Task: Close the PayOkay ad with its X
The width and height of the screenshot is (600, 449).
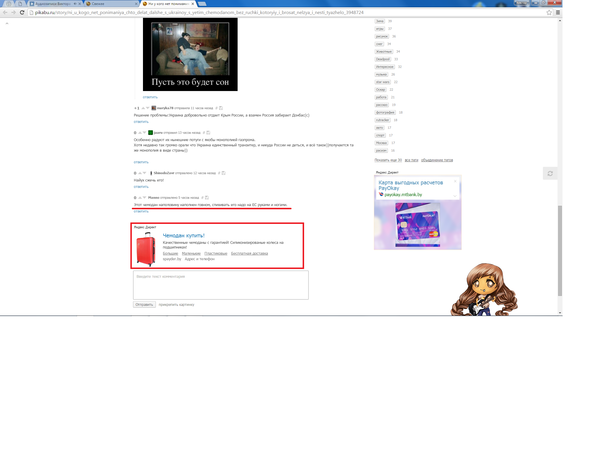Action: 455,181
